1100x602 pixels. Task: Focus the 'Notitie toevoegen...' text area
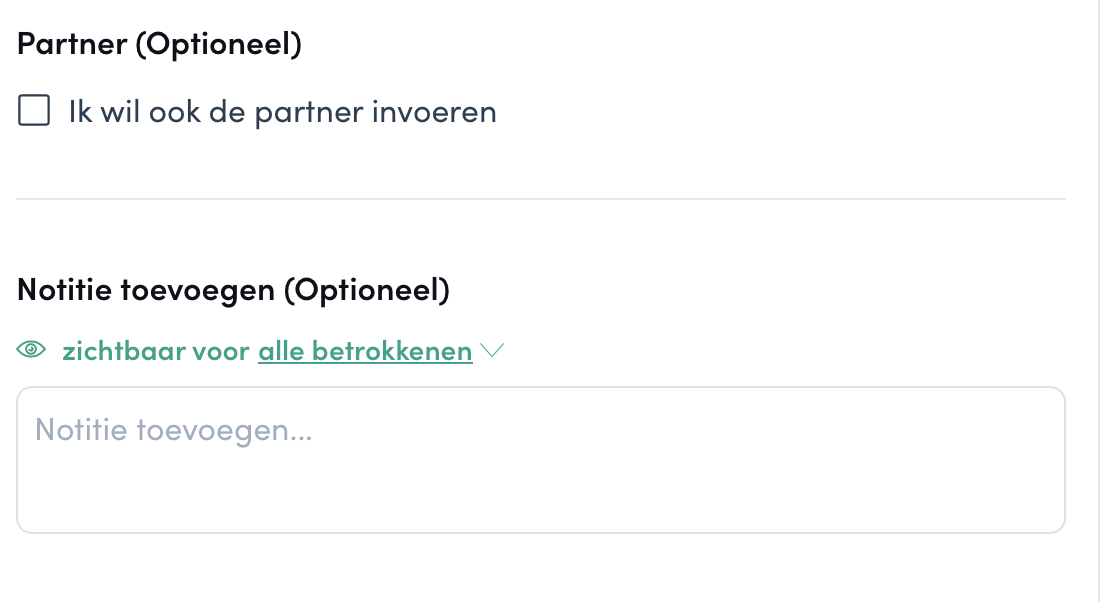point(541,460)
